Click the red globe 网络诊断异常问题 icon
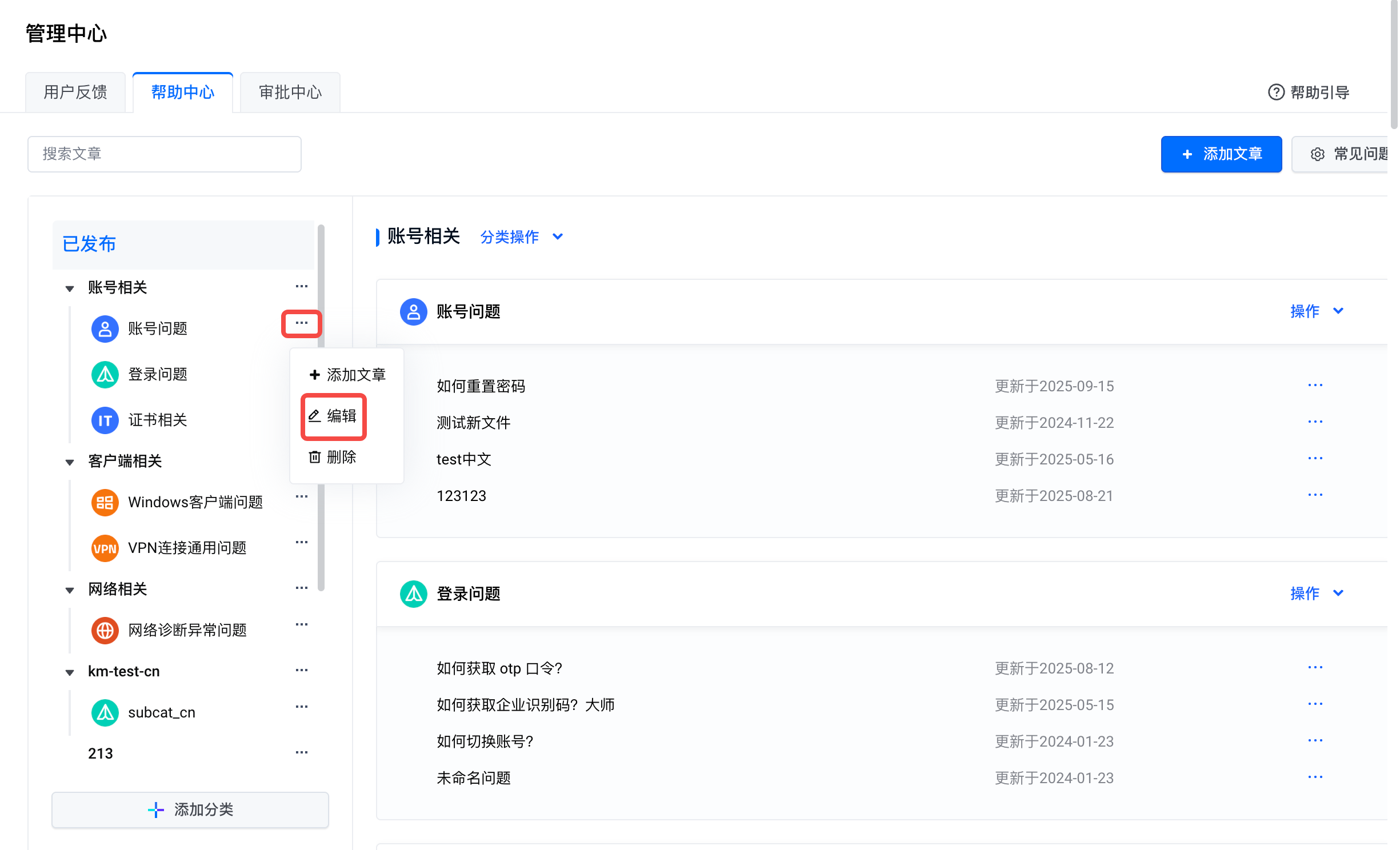Viewport: 1400px width, 850px height. click(105, 630)
